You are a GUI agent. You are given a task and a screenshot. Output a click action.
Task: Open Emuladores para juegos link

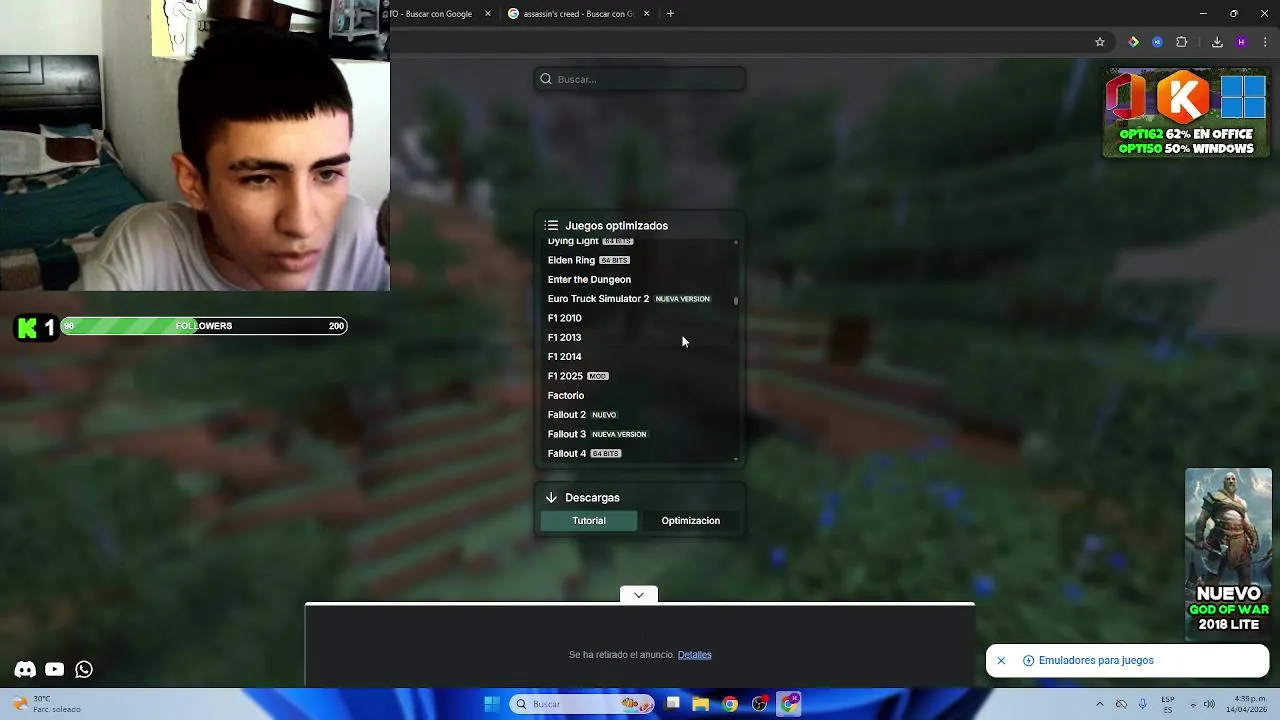point(1096,660)
